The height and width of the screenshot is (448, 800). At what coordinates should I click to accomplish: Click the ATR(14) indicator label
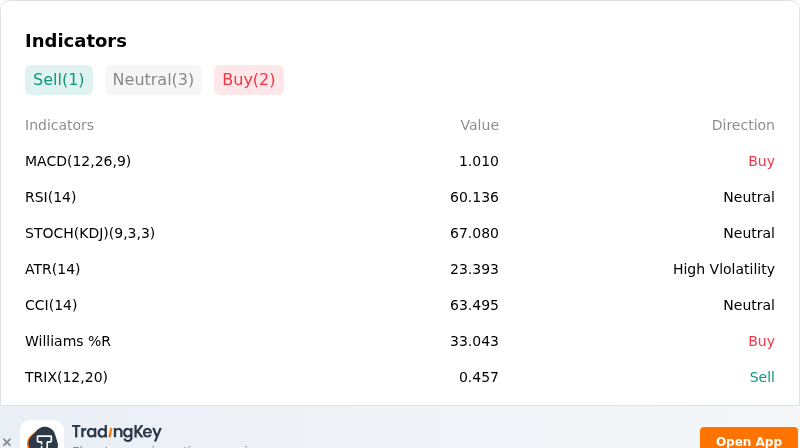53,269
